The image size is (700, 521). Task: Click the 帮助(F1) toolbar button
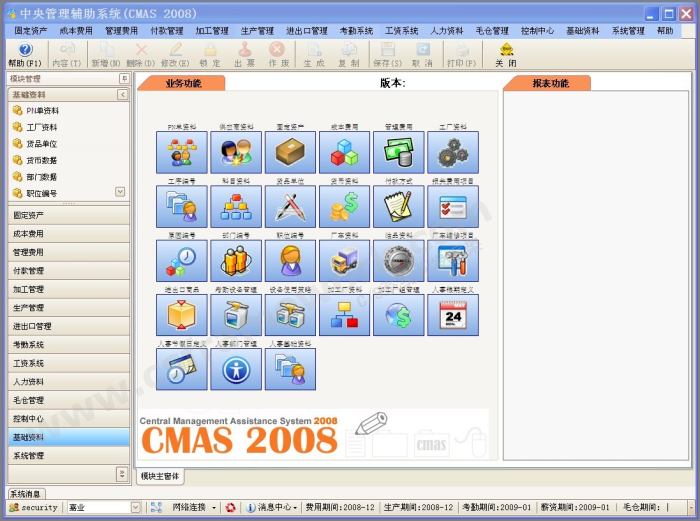(x=25, y=54)
